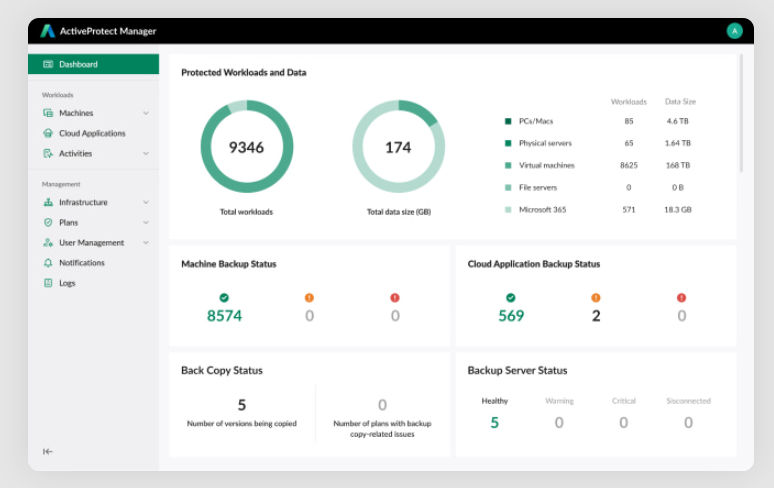
Task: Click the Notifications bell icon
Action: [x=48, y=263]
